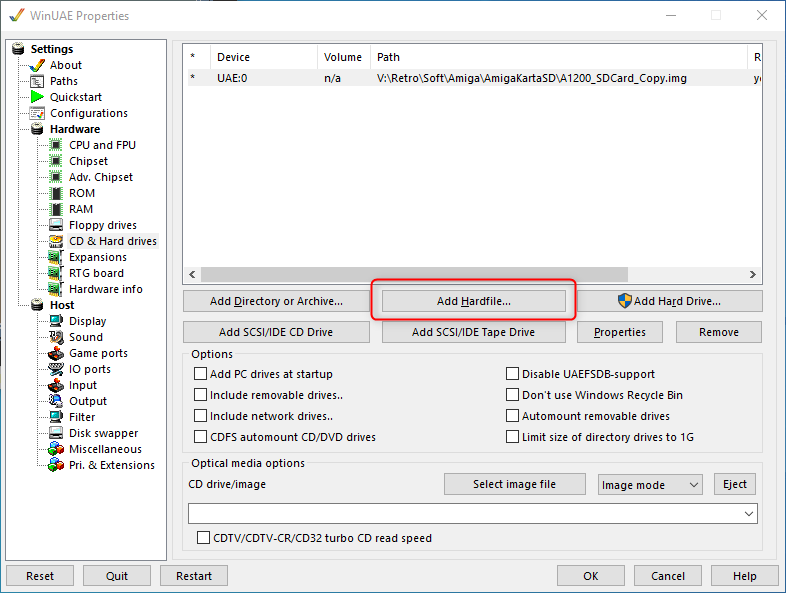This screenshot has width=786, height=593.
Task: Click the RAM chip icon
Action: click(x=56, y=209)
